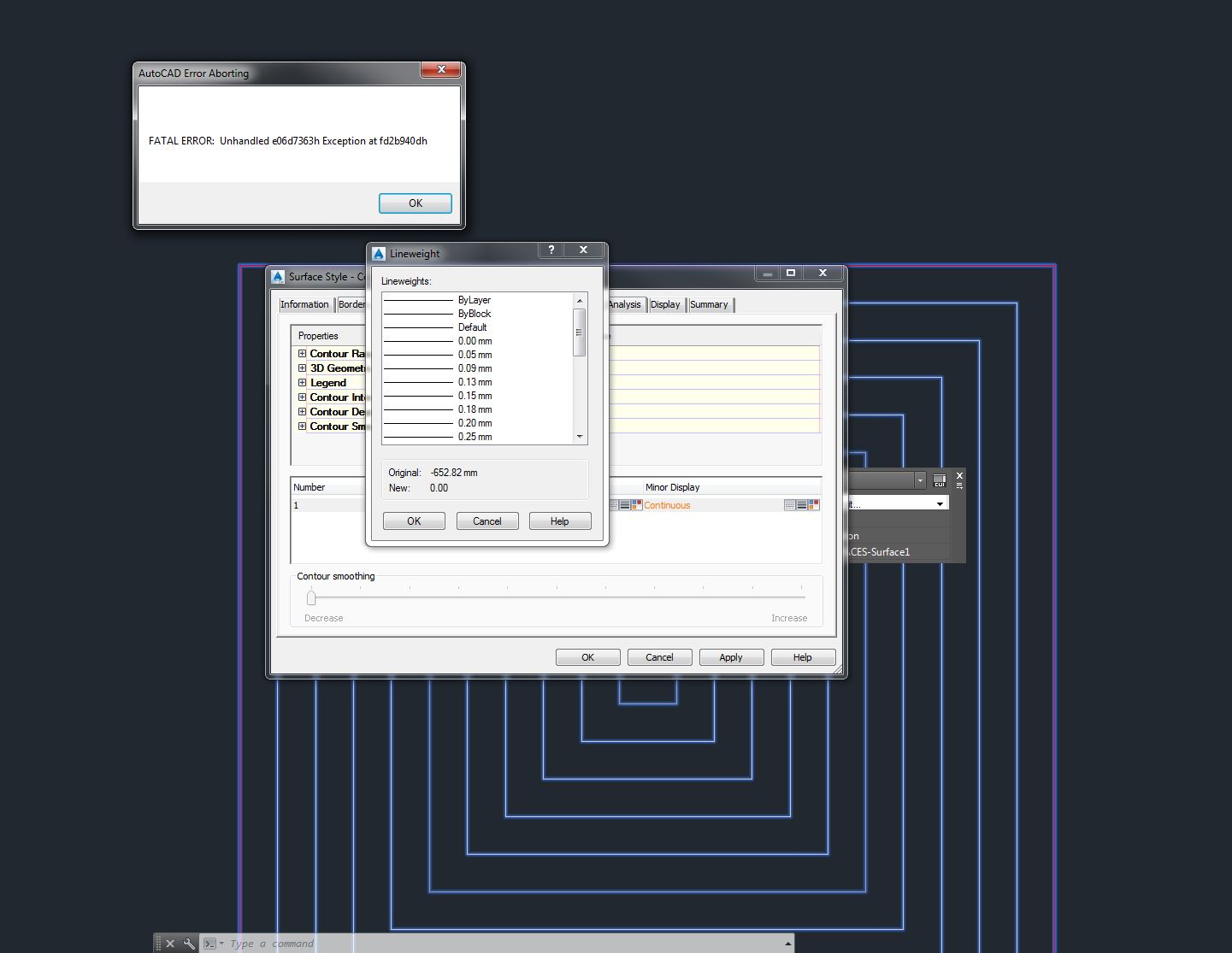The height and width of the screenshot is (953, 1232).
Task: Click the Contour smoothing slider handle
Action: pyautogui.click(x=311, y=597)
